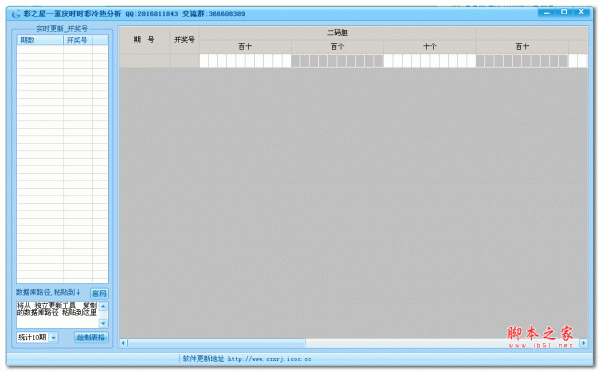This screenshot has width=600, height=372.
Task: Click the horizontal scrollbar thumb of the table
Action: pos(217,343)
